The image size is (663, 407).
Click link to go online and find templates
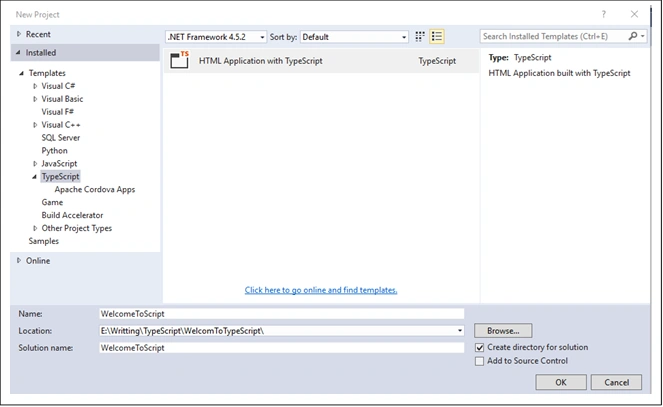point(321,290)
